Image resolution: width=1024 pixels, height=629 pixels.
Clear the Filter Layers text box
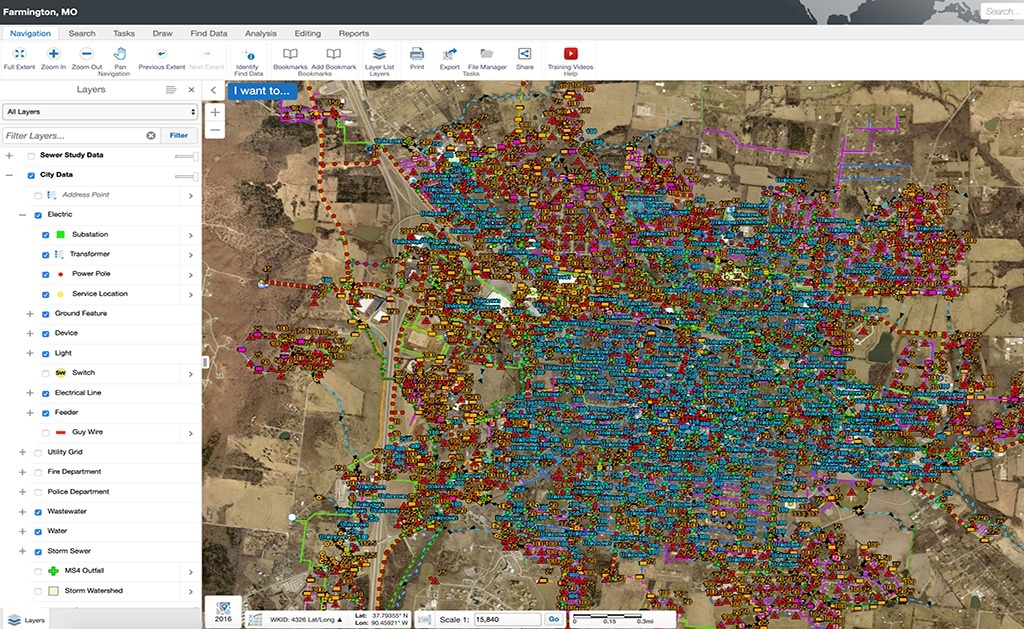(x=151, y=135)
